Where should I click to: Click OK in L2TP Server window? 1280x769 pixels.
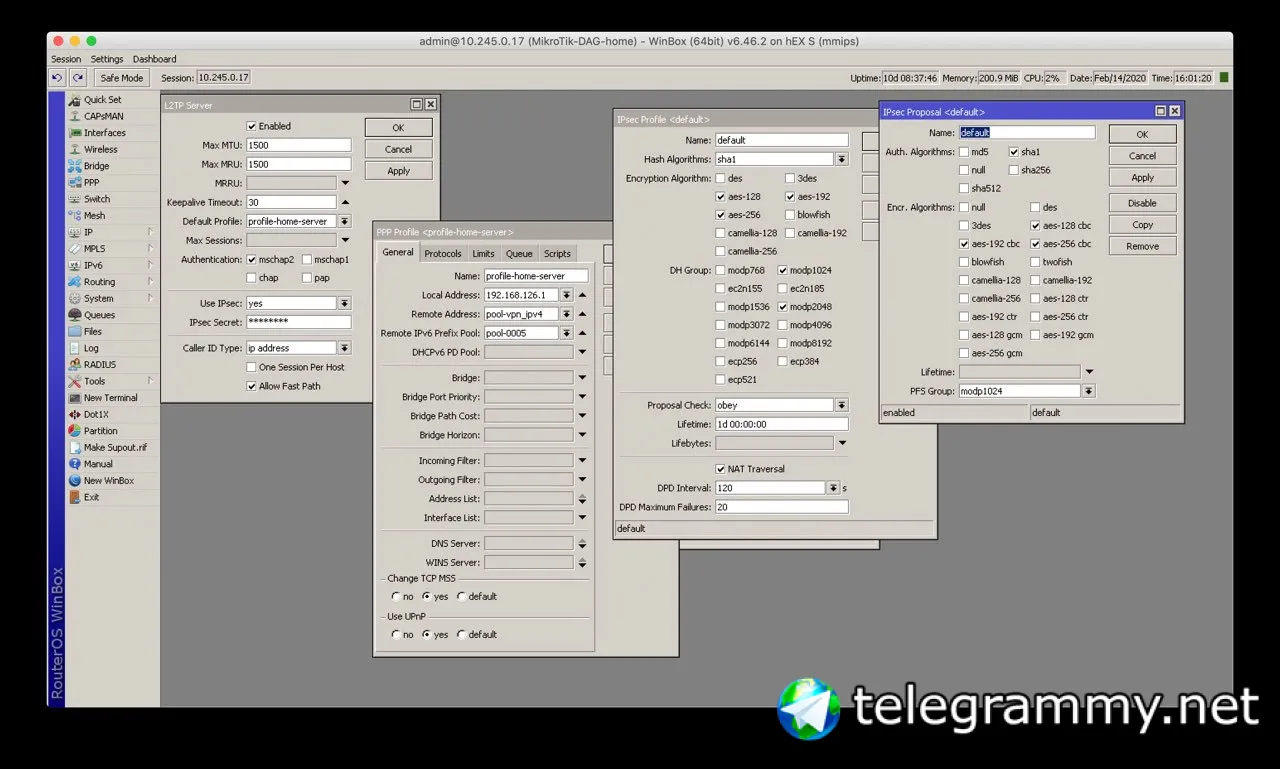coord(398,128)
